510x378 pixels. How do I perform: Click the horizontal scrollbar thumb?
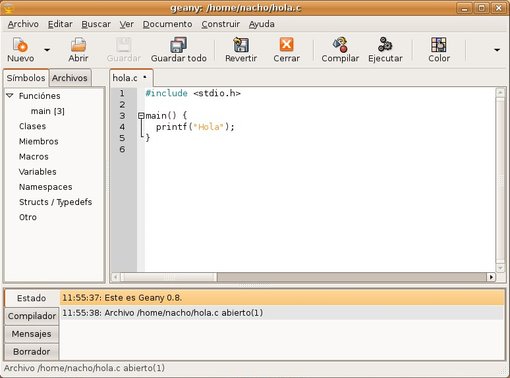[x=169, y=277]
